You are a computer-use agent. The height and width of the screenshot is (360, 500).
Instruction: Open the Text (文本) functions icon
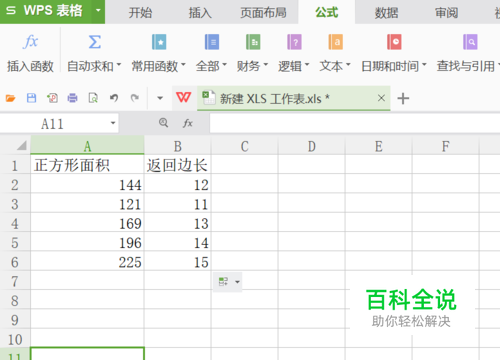(335, 42)
